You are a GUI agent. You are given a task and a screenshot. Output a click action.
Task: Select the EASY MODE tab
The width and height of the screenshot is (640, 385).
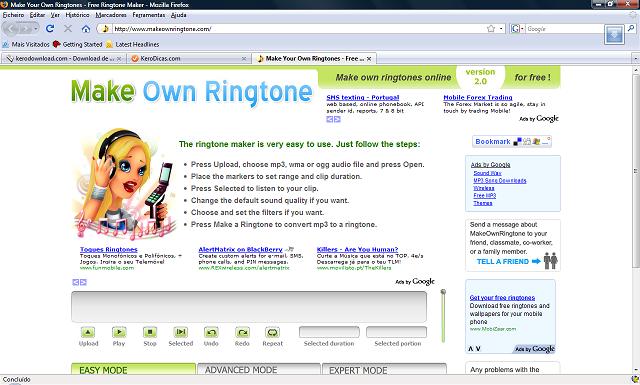tap(133, 369)
